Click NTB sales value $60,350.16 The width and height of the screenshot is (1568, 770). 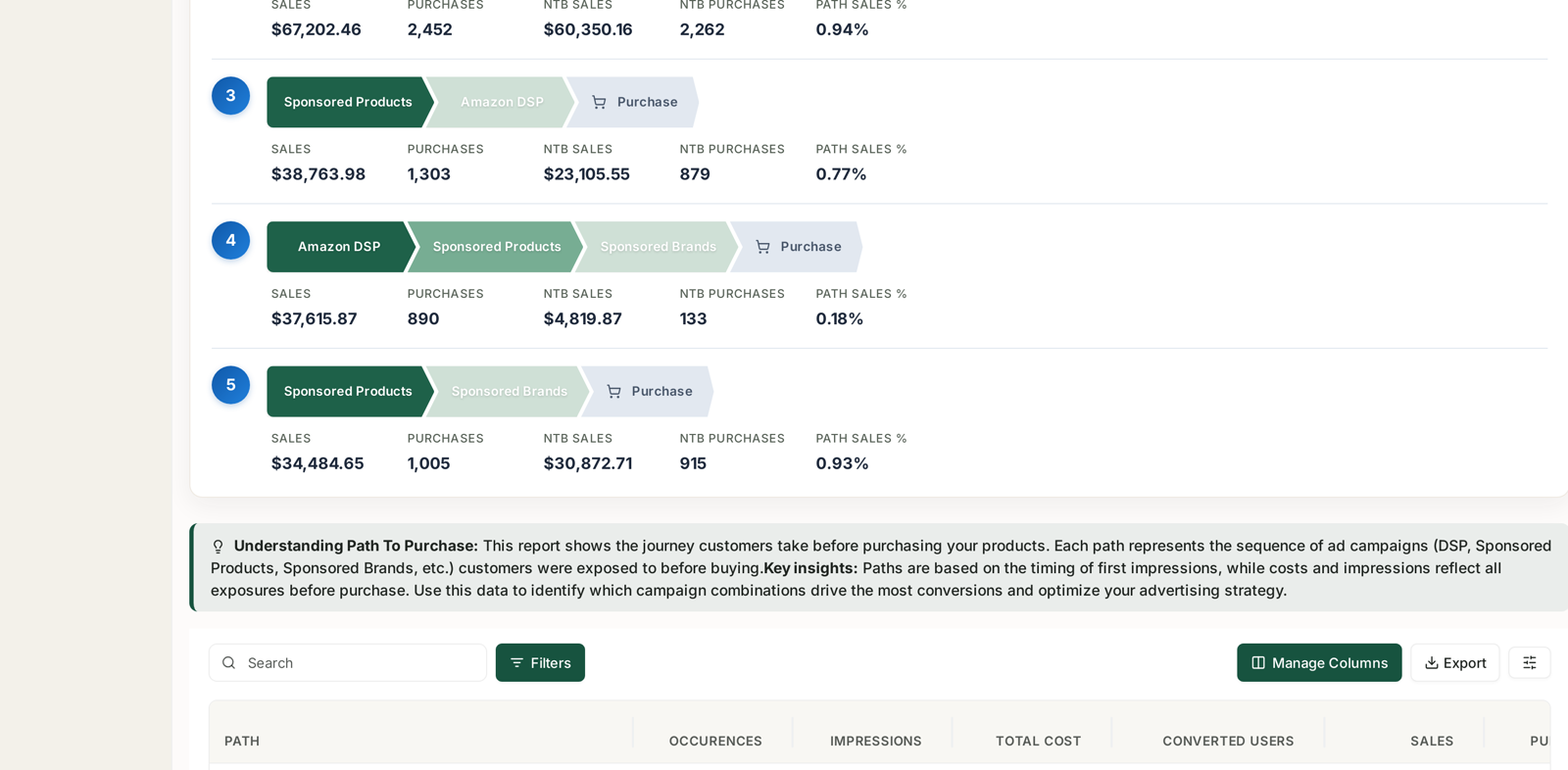[x=588, y=29]
